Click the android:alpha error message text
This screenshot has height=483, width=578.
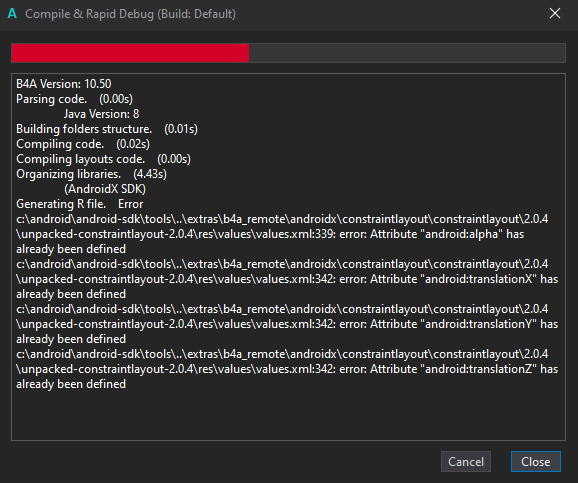pyautogui.click(x=282, y=234)
